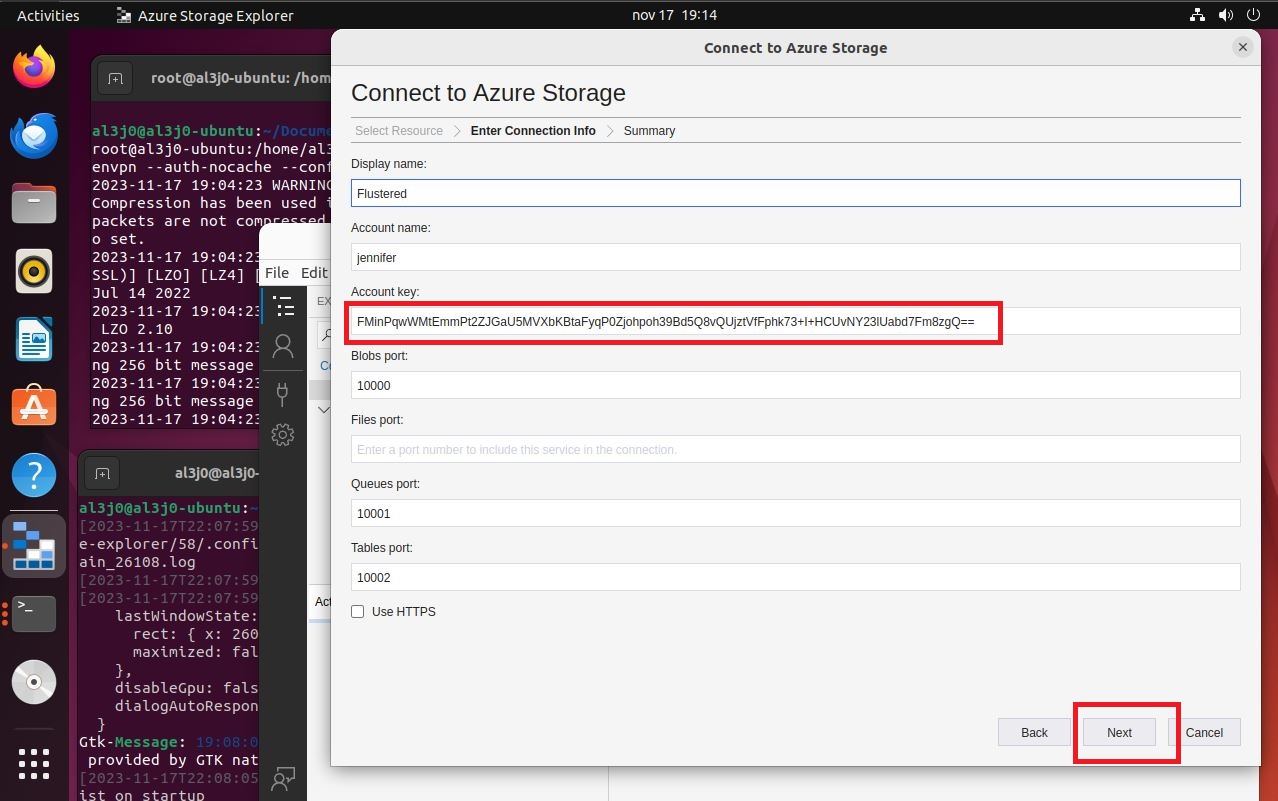Click Activities in the top bar
The image size is (1278, 801).
pos(48,15)
